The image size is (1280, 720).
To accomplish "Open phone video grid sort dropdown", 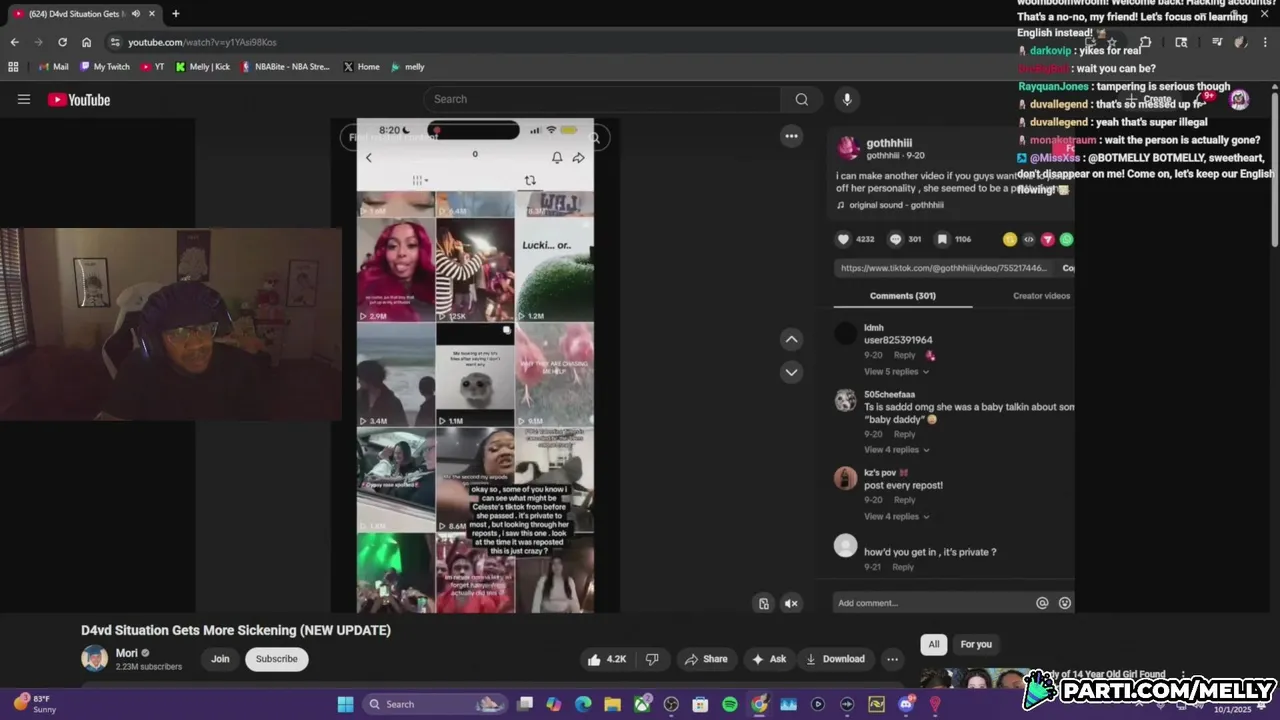I will coord(420,180).
